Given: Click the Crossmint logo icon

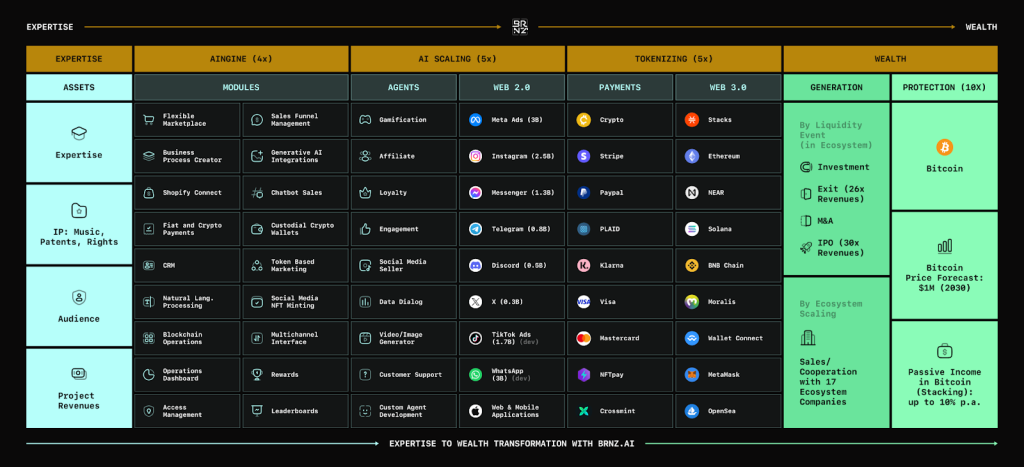Looking at the screenshot, I should coord(584,411).
